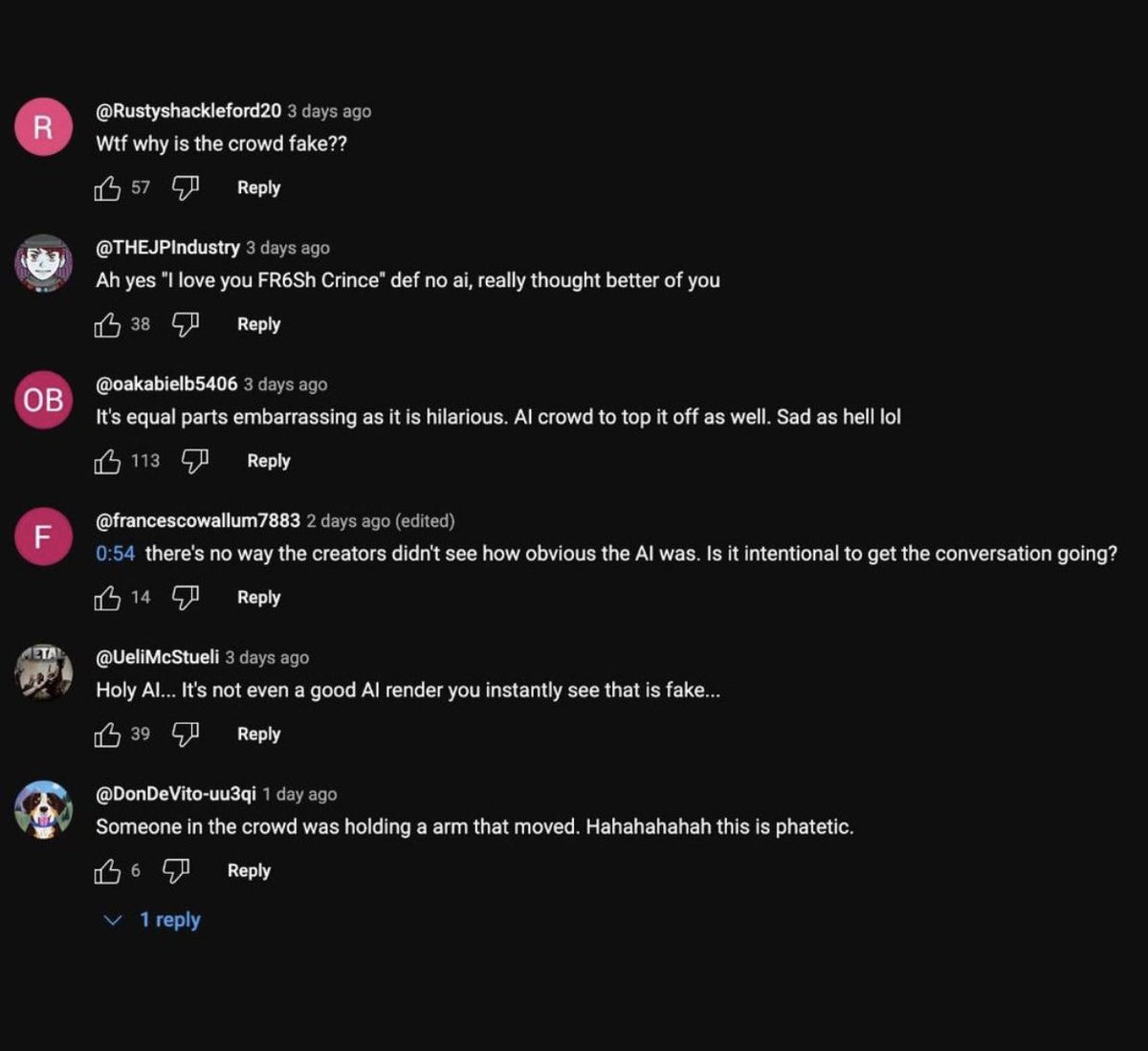Thumbs up the @oakabielb5406 comment
The width and height of the screenshot is (1148, 1051).
(x=107, y=462)
